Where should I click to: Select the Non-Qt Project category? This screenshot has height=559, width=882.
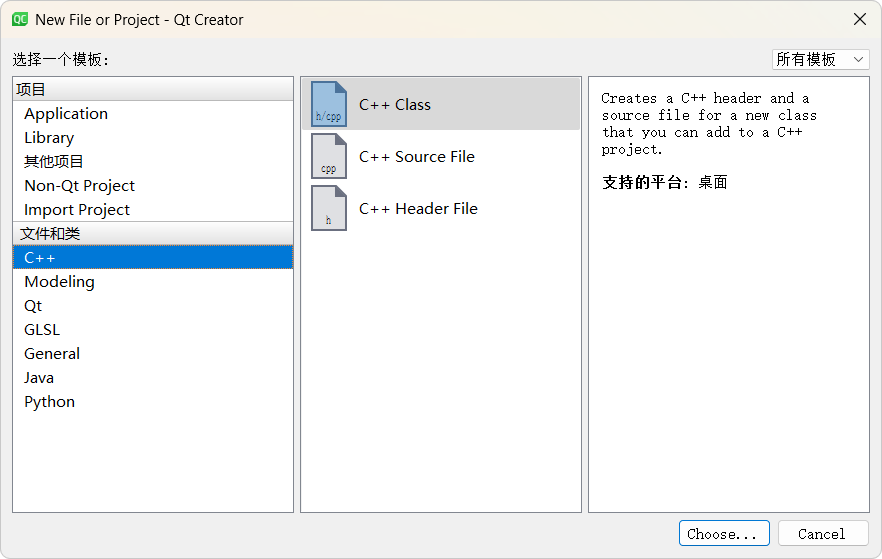click(x=153, y=186)
